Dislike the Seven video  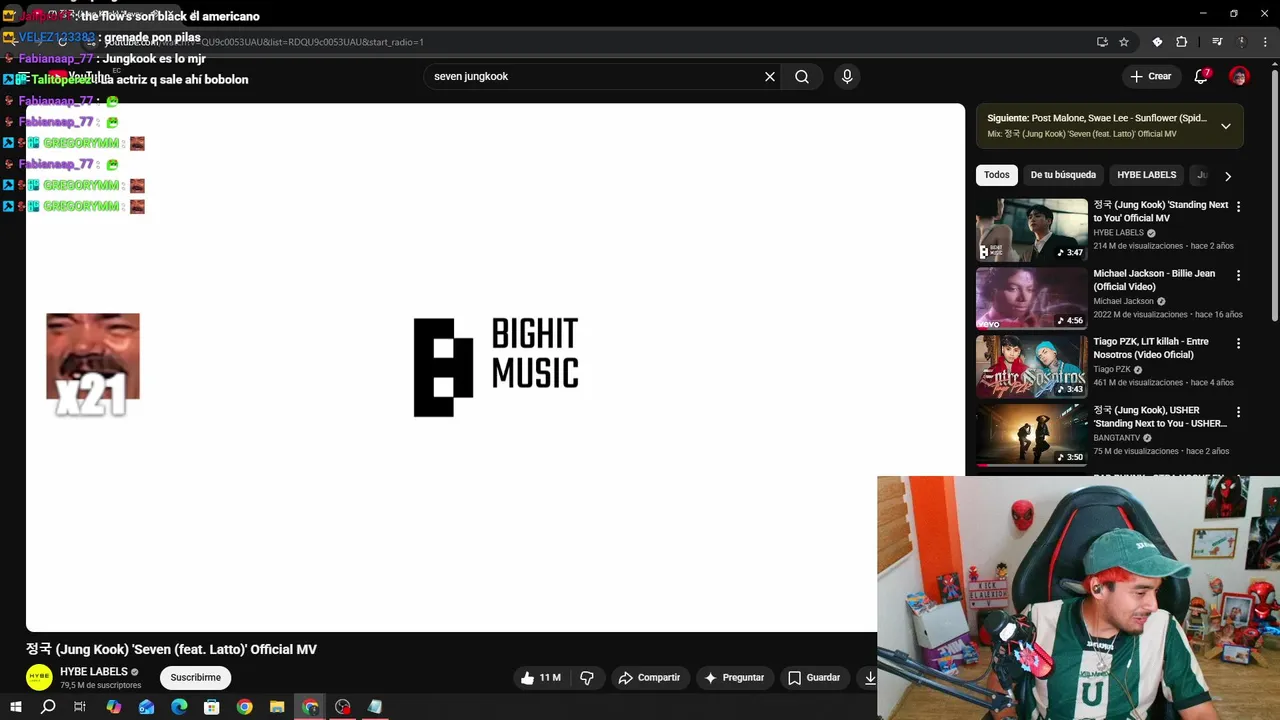pos(587,678)
